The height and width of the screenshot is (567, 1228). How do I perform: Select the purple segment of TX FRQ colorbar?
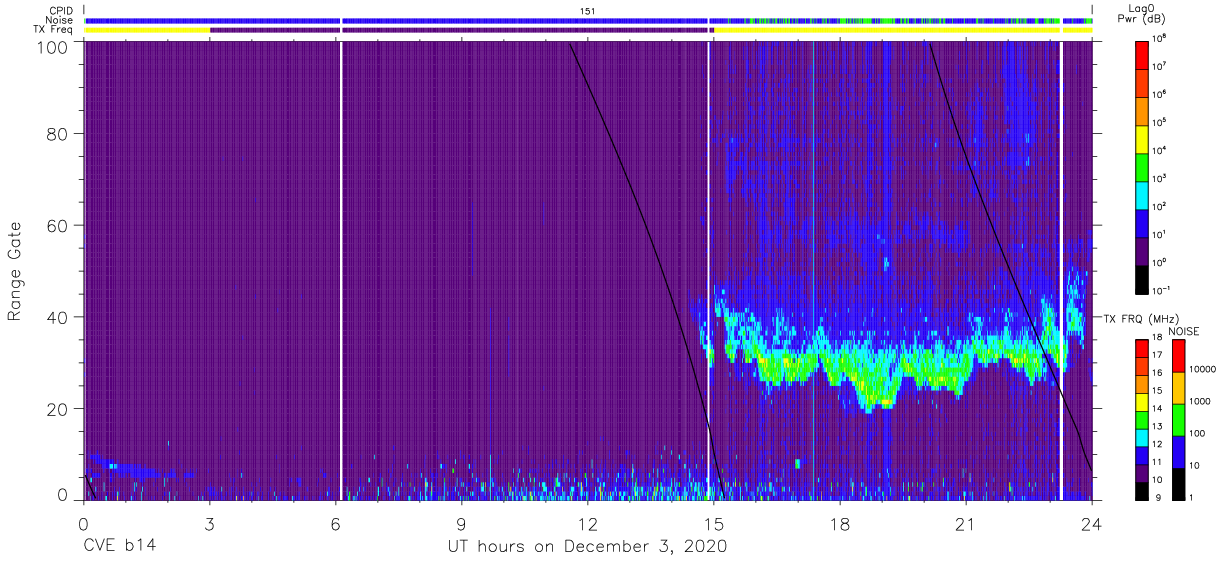pos(1142,471)
